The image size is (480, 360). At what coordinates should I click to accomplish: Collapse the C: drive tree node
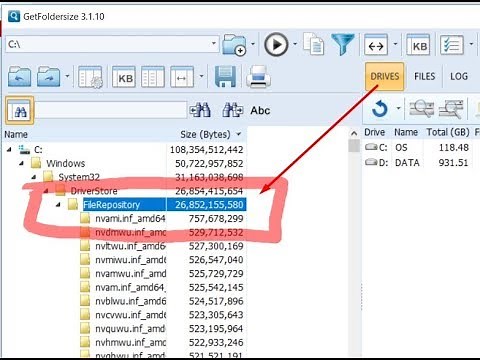(9, 150)
